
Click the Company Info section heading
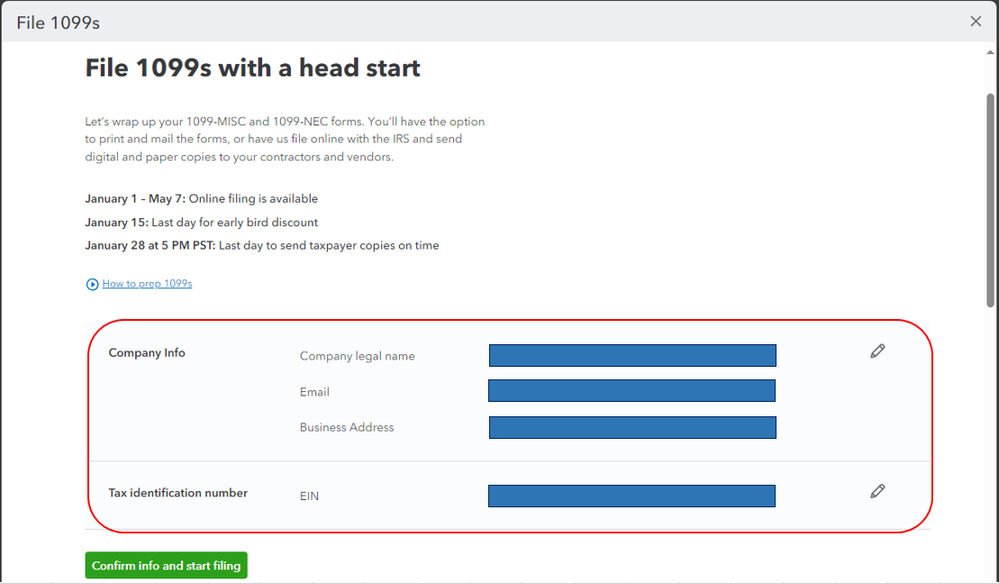[x=147, y=353]
